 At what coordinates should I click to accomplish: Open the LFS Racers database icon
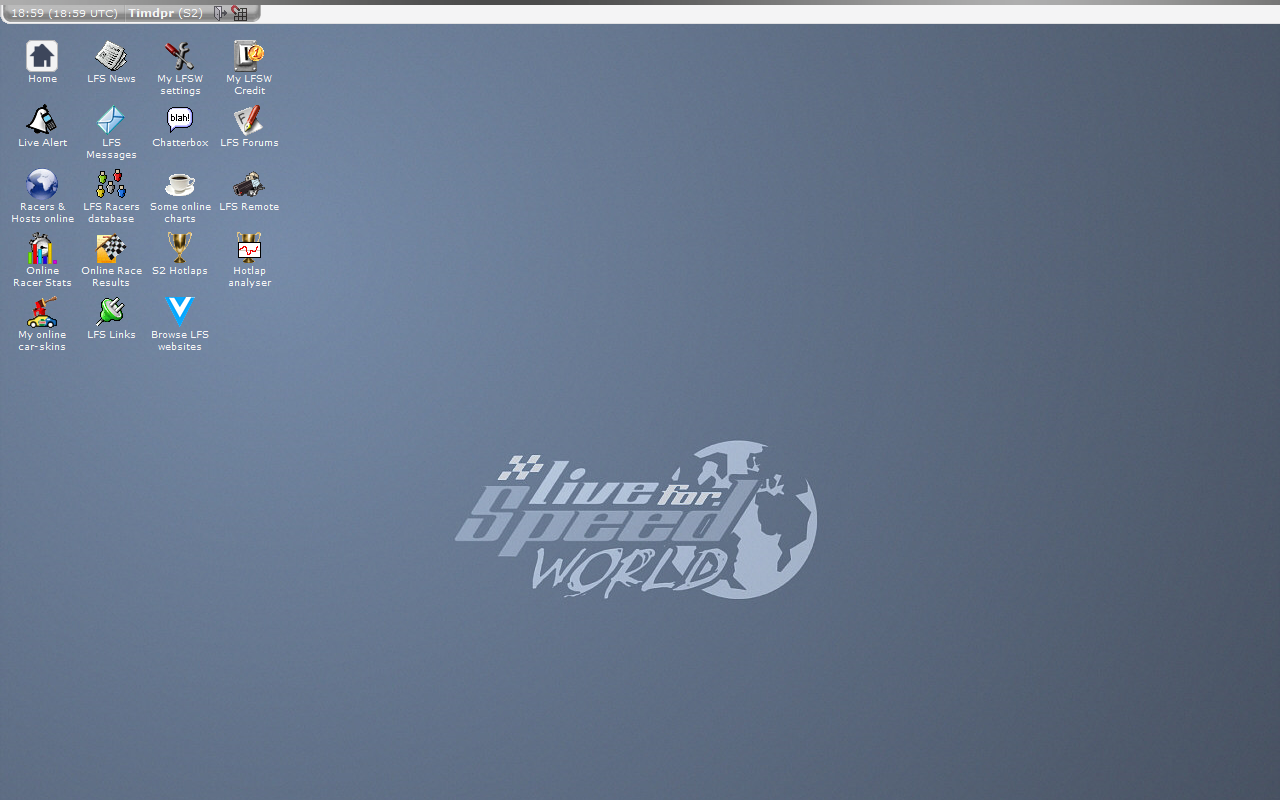click(111, 184)
